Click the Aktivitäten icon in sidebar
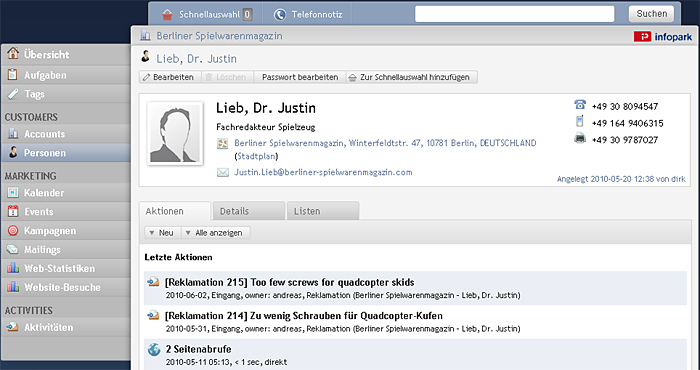This screenshot has width=700, height=370. pos(13,327)
